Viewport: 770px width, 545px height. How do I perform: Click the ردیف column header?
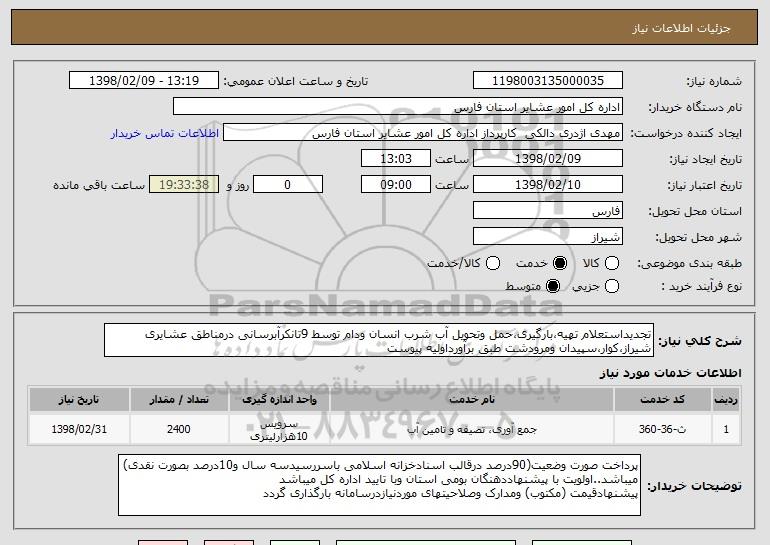coord(726,400)
